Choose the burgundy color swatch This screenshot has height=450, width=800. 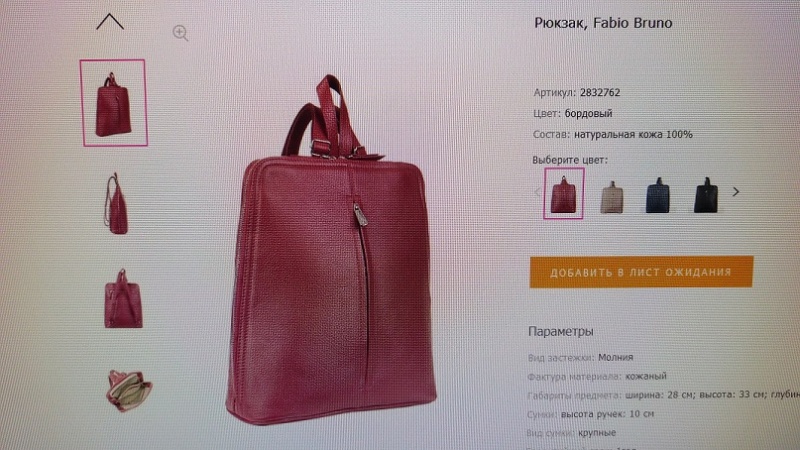[563, 193]
